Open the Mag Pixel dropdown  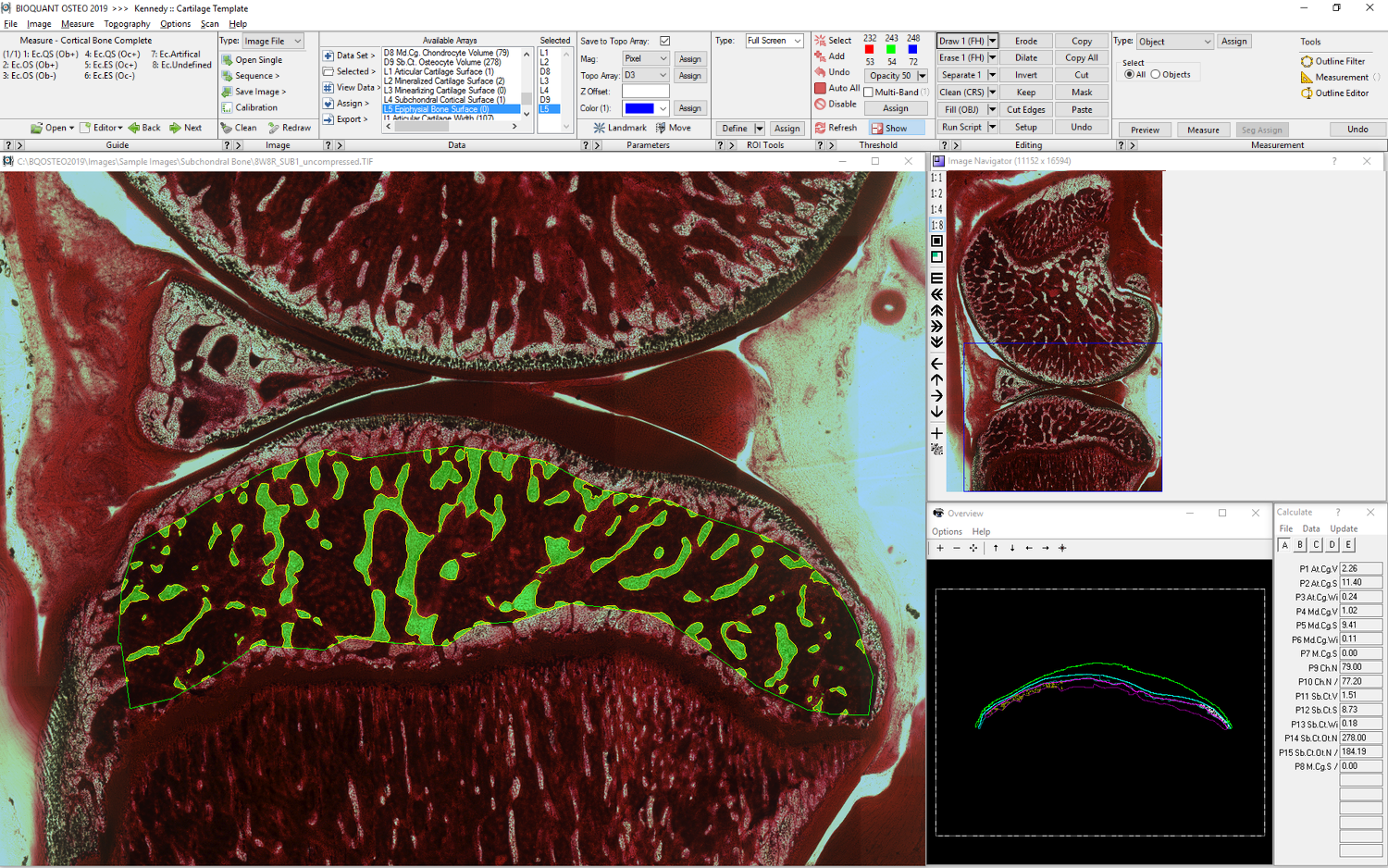coord(645,58)
